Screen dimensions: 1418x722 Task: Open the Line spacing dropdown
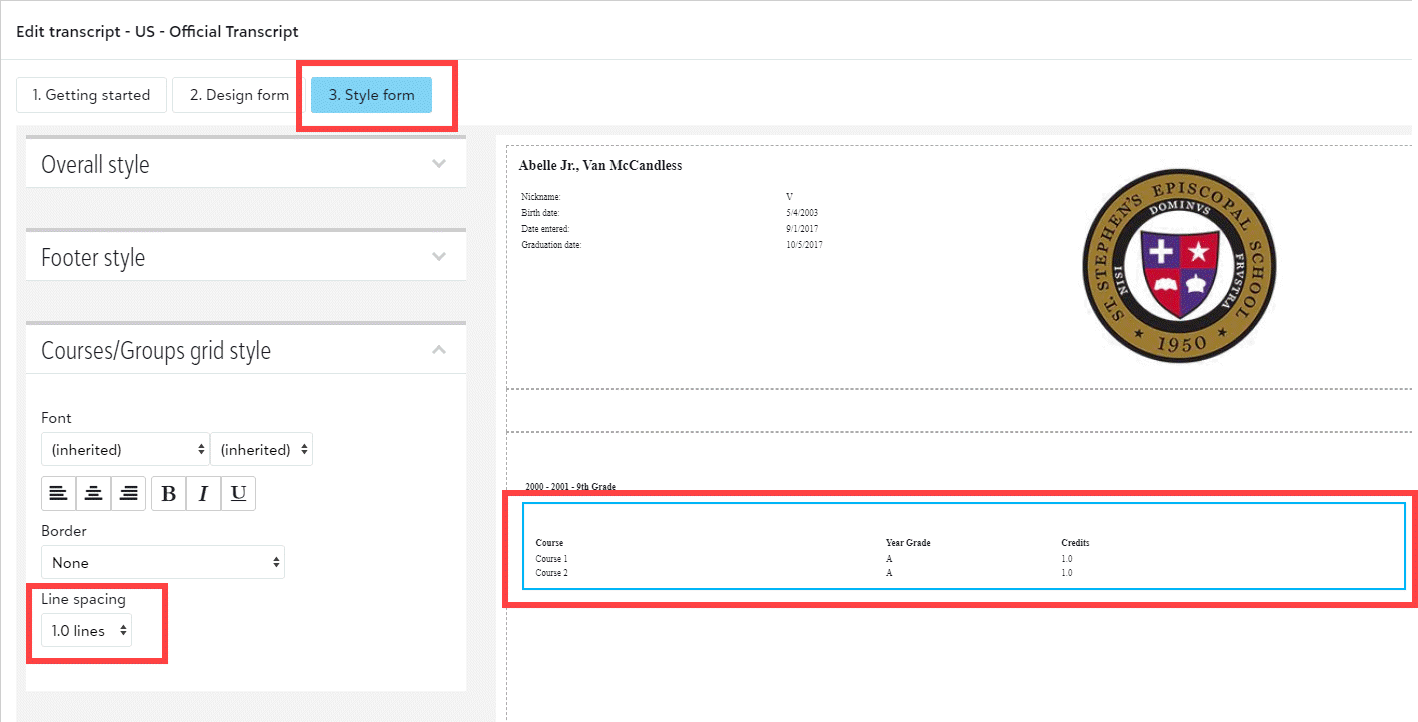pos(86,631)
